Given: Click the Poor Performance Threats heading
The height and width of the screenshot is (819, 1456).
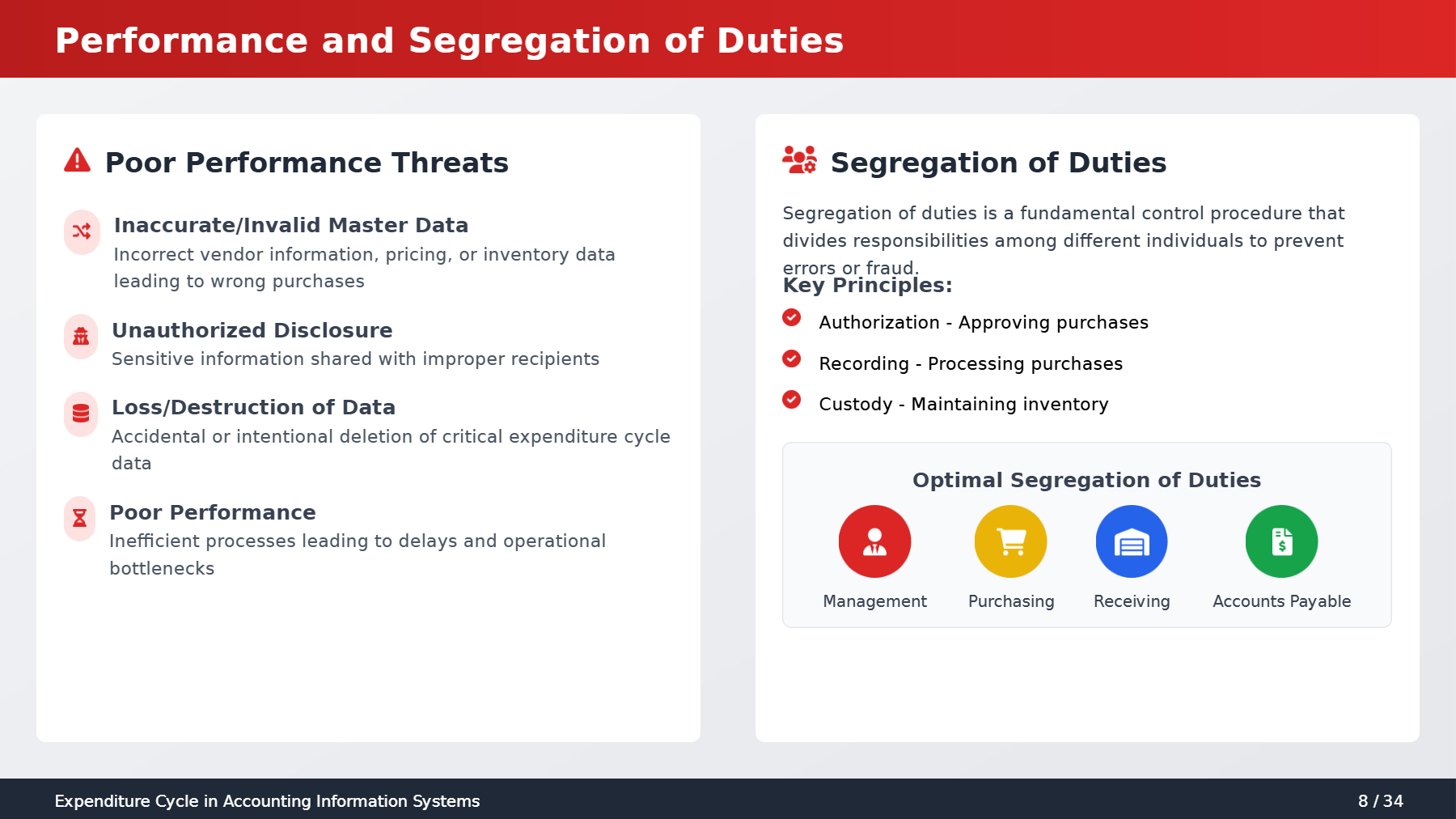Looking at the screenshot, I should click(x=307, y=163).
